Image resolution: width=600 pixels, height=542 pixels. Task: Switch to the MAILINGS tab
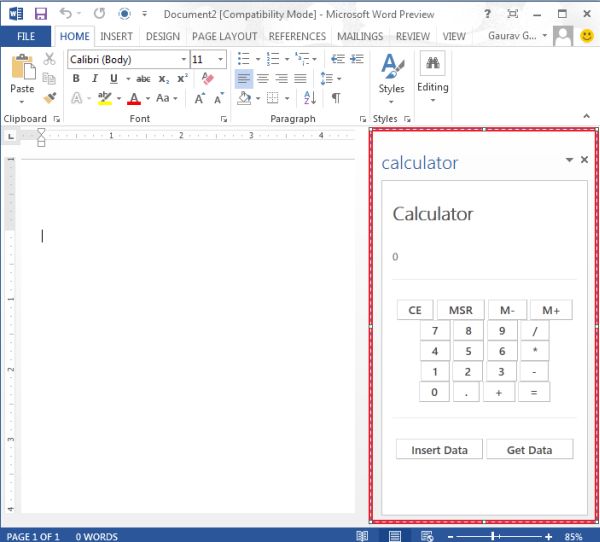tap(360, 36)
